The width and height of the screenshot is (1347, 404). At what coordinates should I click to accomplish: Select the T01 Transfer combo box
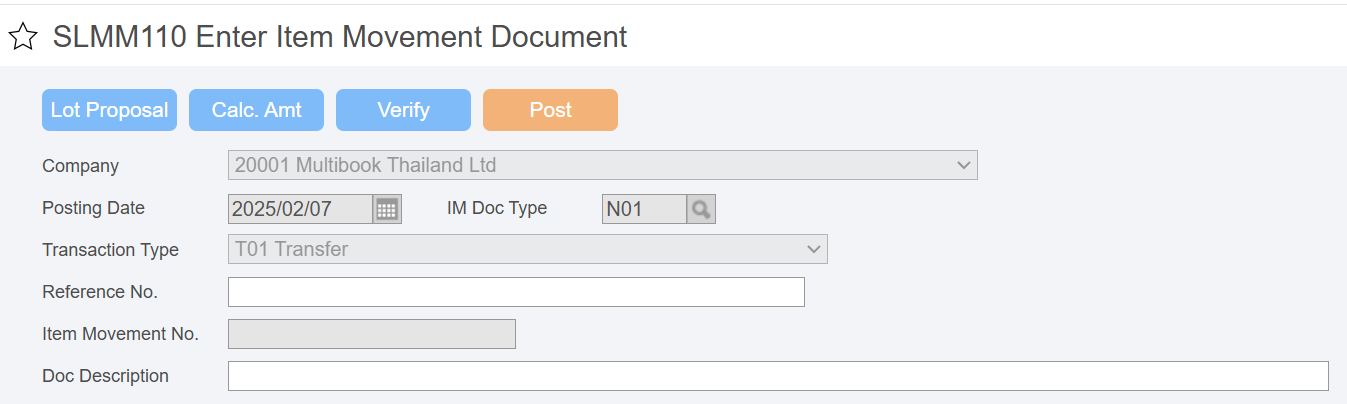coord(528,249)
